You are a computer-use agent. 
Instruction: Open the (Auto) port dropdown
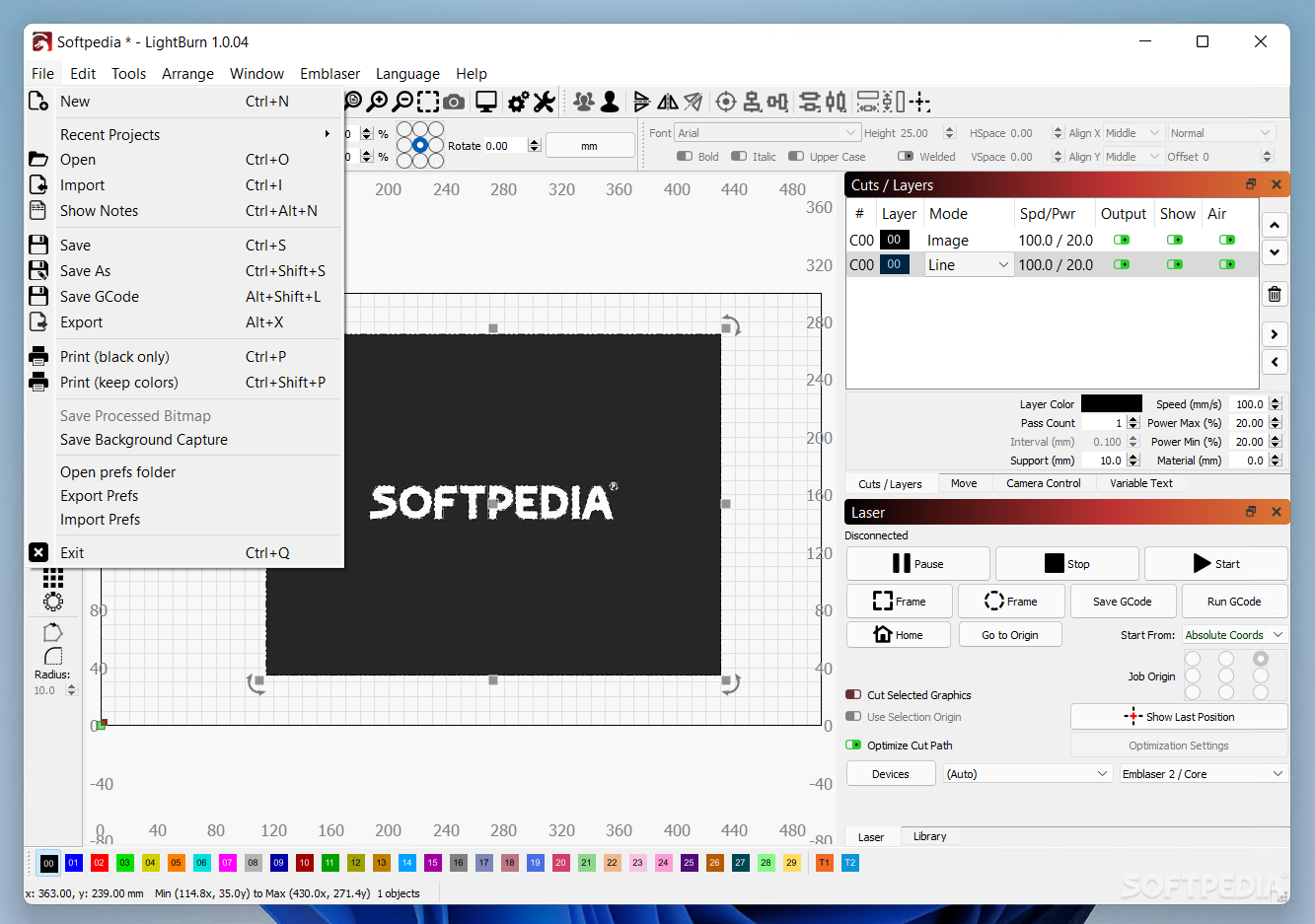[x=1028, y=774]
